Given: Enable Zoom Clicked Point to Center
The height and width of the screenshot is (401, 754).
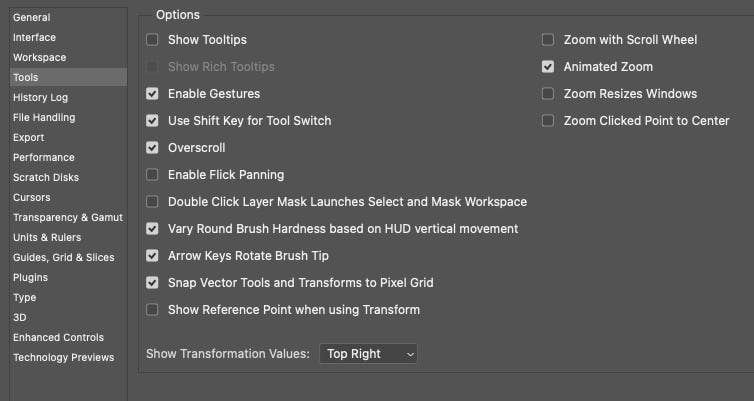Looking at the screenshot, I should click(x=548, y=121).
